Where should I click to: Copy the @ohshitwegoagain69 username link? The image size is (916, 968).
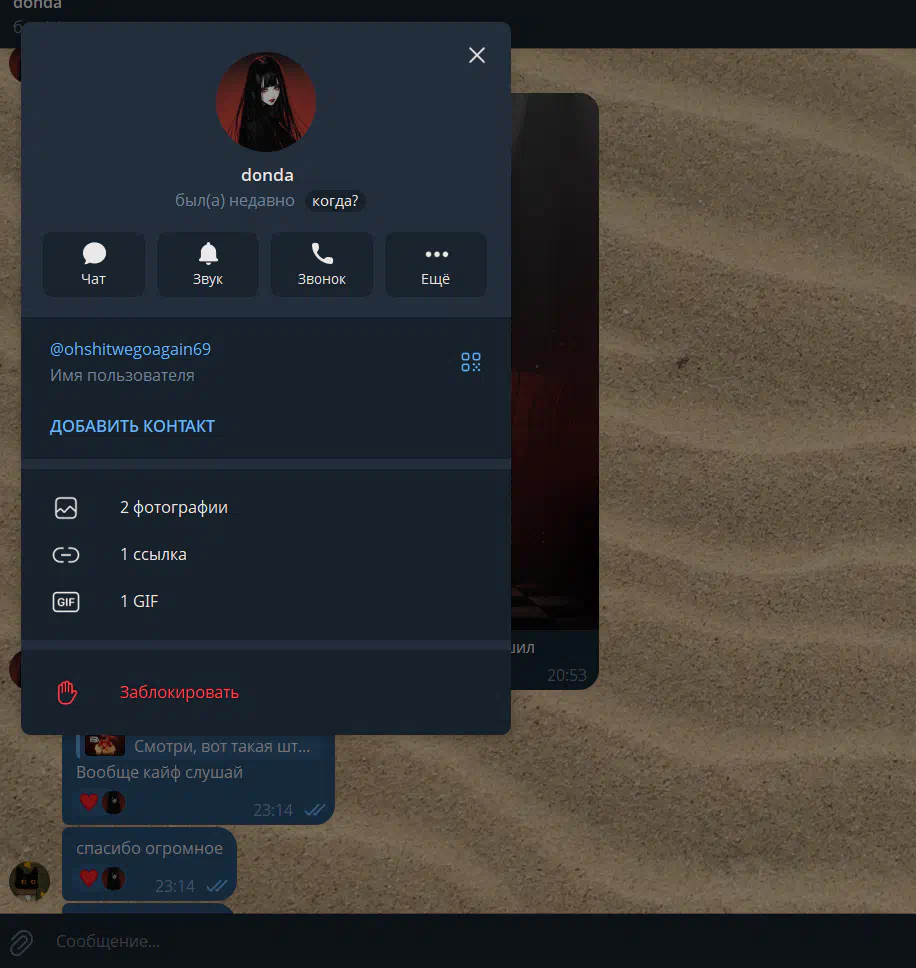[131, 349]
